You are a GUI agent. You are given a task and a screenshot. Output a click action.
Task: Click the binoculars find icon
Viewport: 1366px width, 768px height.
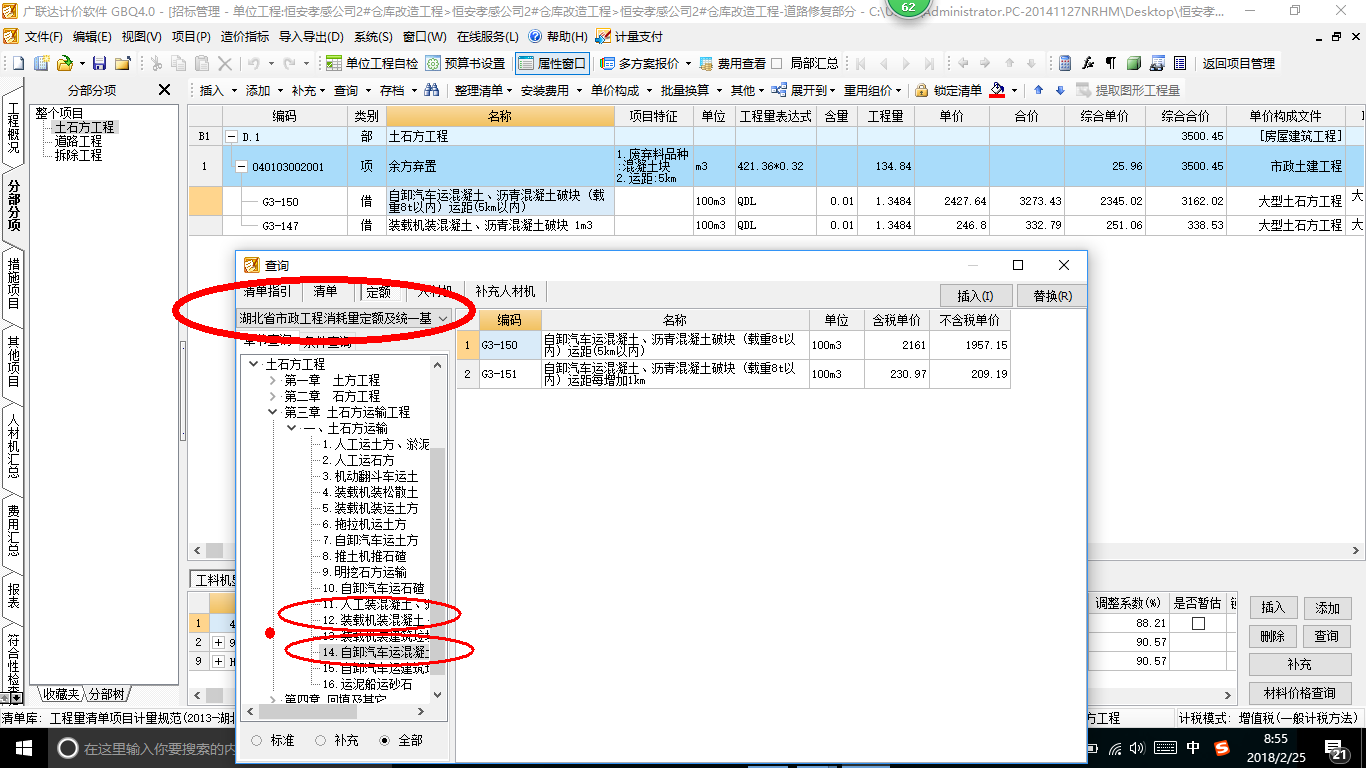coord(432,90)
